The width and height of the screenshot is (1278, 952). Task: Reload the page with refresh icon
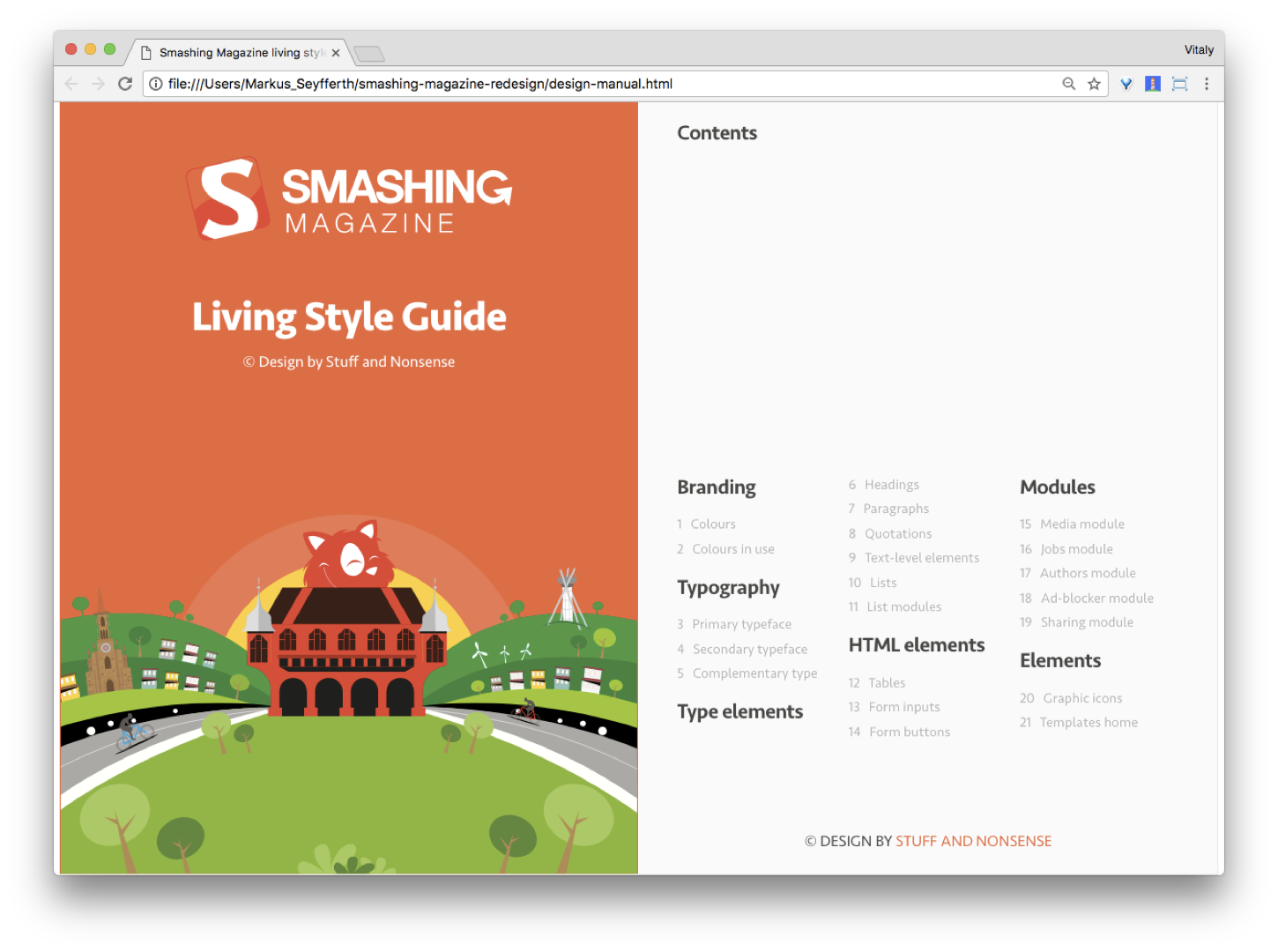coord(125,84)
